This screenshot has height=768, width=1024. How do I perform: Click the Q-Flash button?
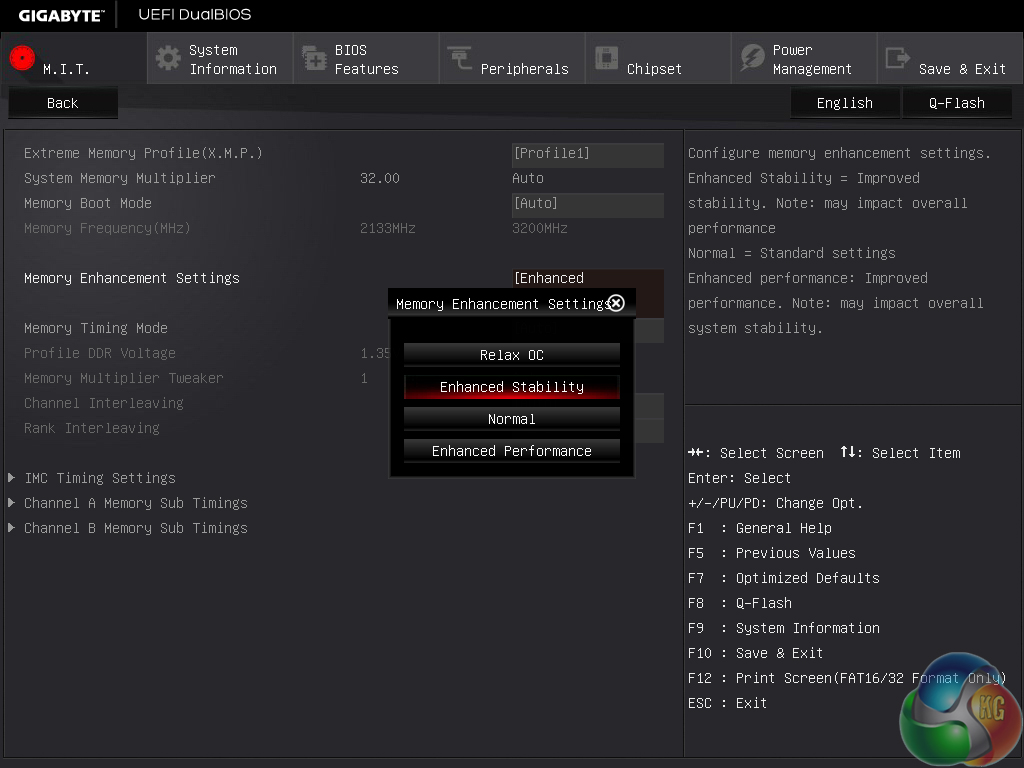(x=956, y=103)
